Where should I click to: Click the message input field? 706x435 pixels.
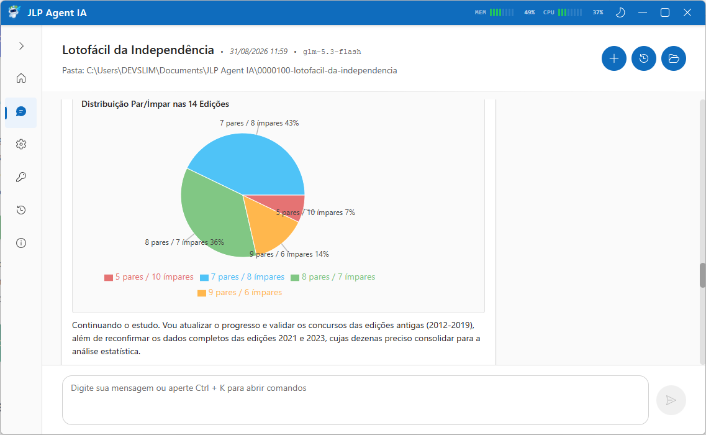coord(355,400)
